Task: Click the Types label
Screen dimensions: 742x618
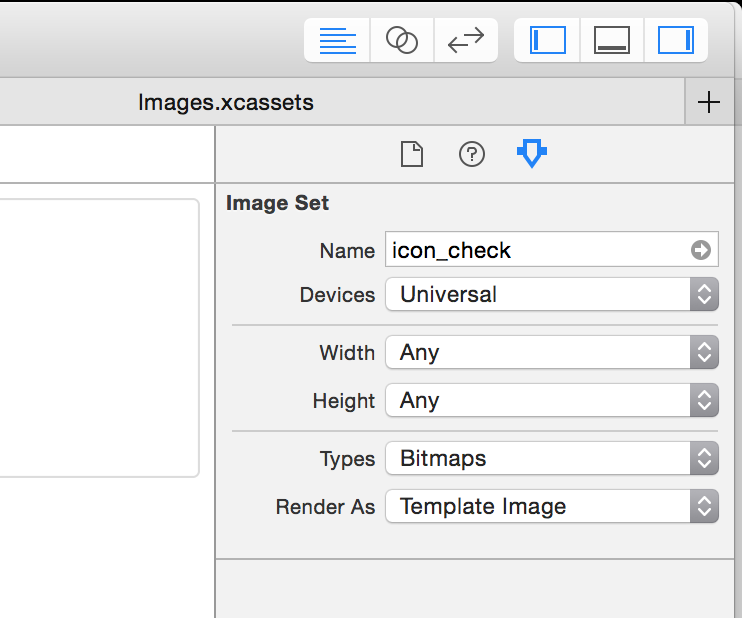Action: (347, 459)
